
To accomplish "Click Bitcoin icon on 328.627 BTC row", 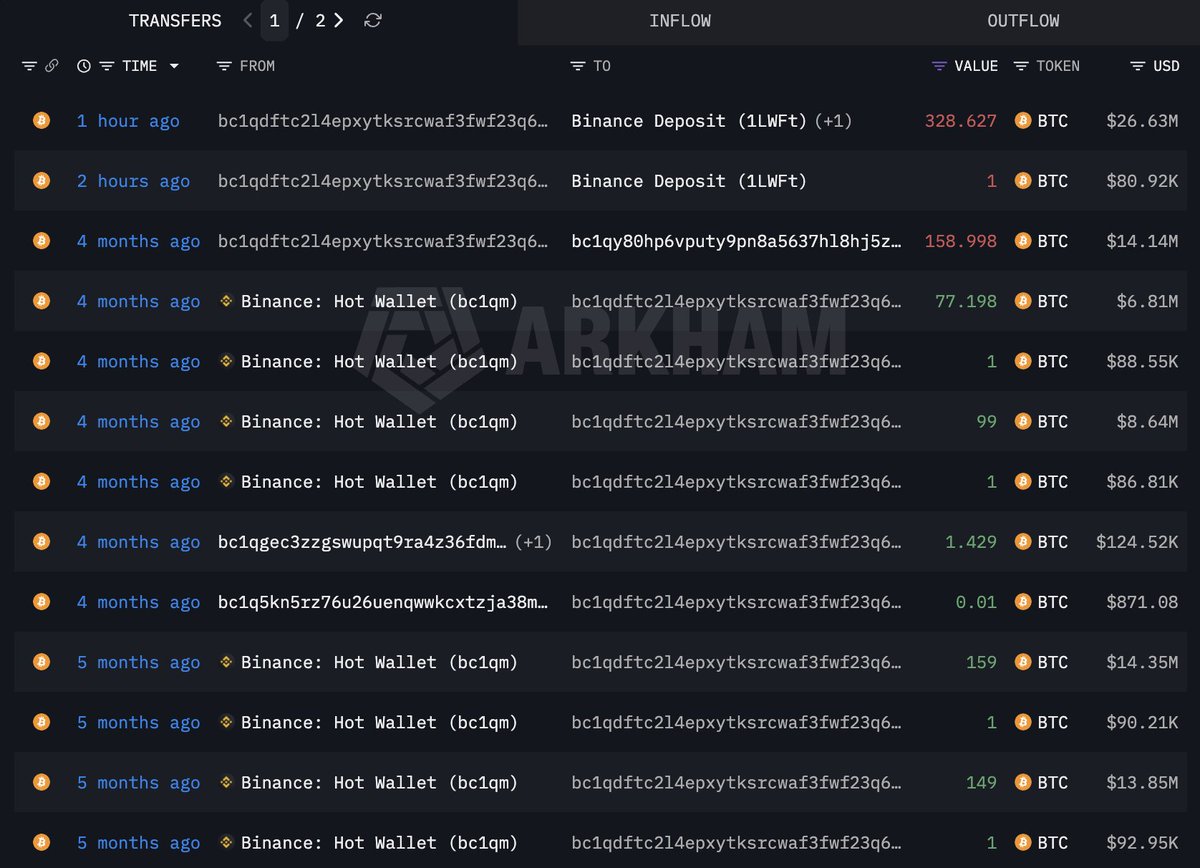I will pos(41,120).
